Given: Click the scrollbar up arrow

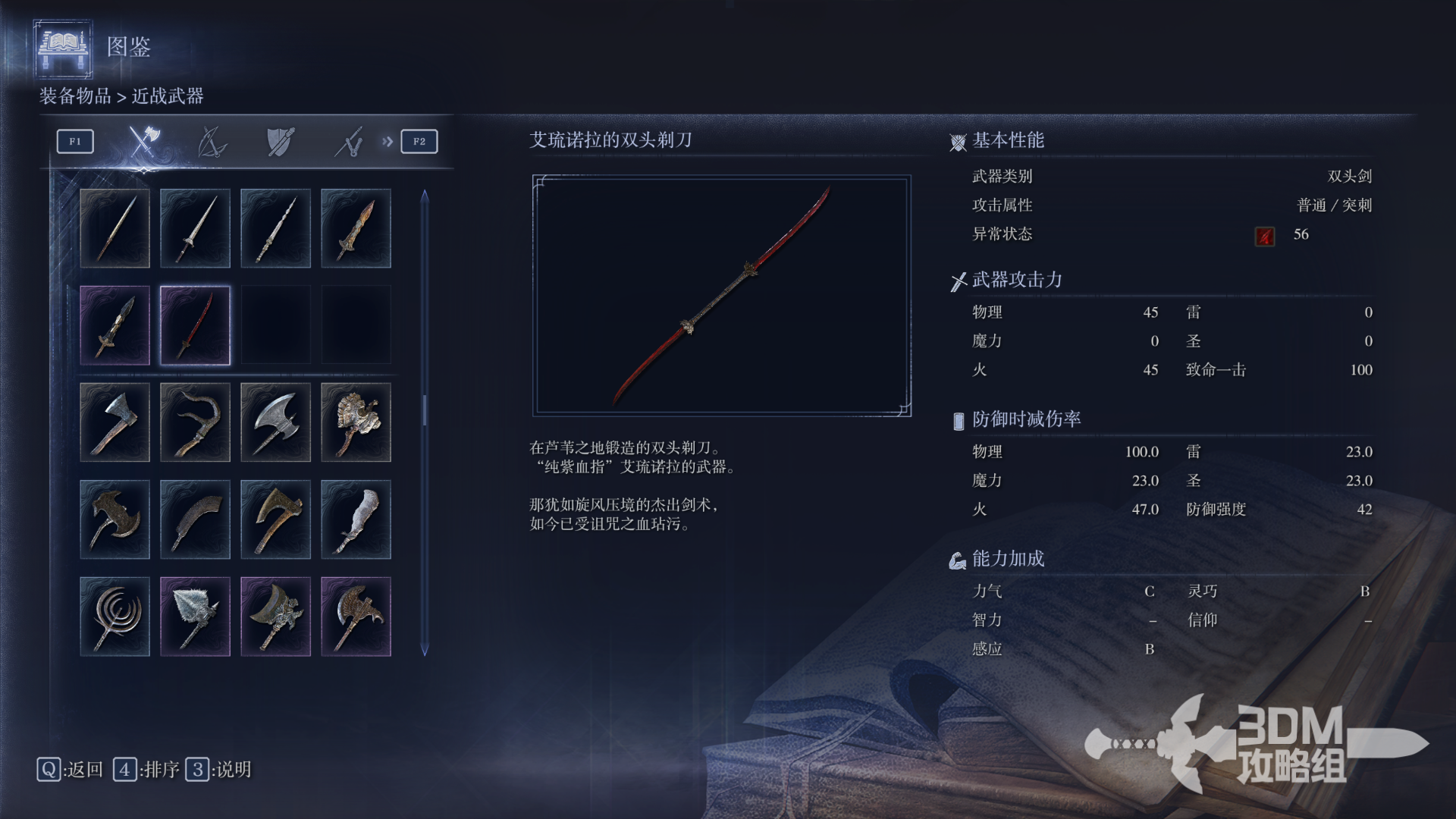Looking at the screenshot, I should click(425, 196).
